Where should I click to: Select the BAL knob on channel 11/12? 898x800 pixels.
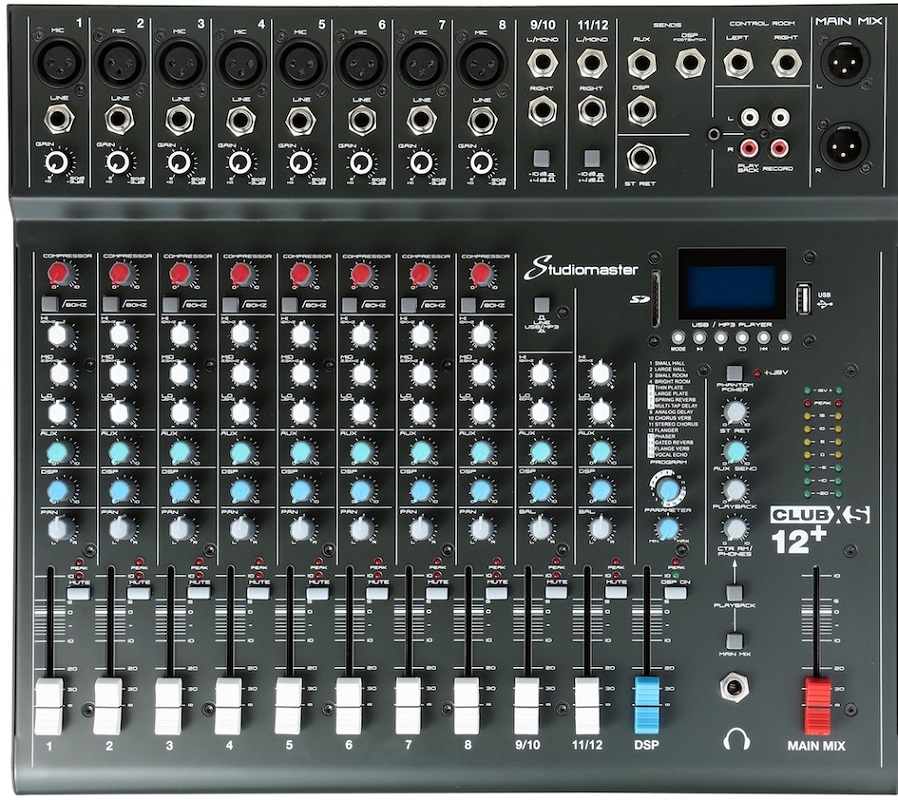pyautogui.click(x=600, y=528)
